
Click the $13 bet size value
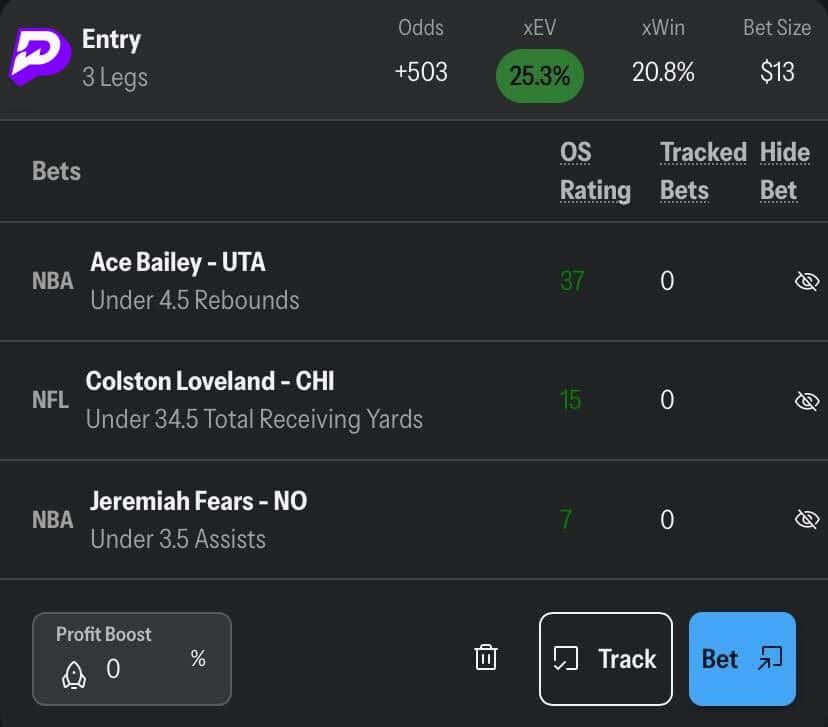tap(777, 72)
